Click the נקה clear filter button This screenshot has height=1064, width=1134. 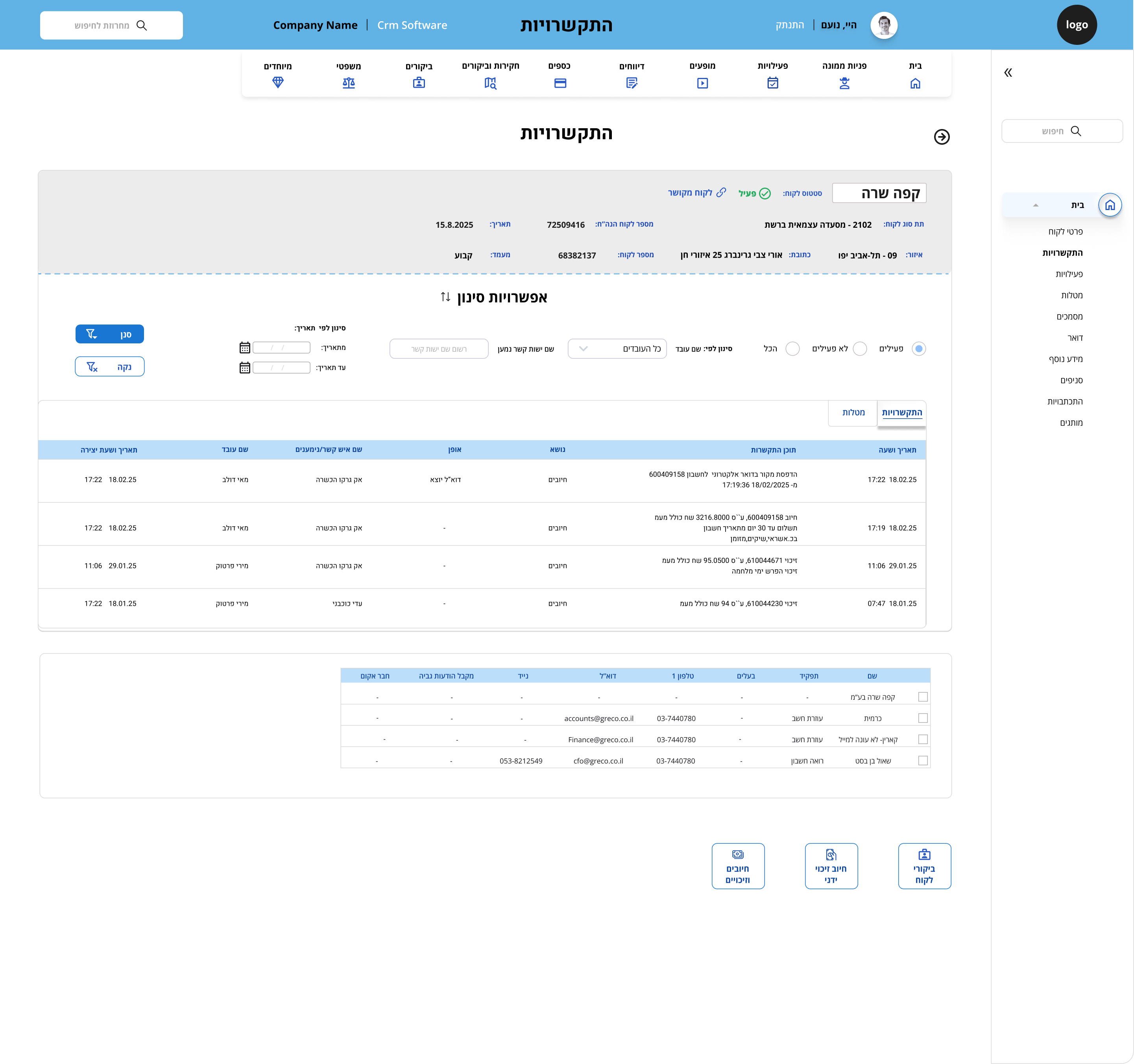(x=109, y=367)
